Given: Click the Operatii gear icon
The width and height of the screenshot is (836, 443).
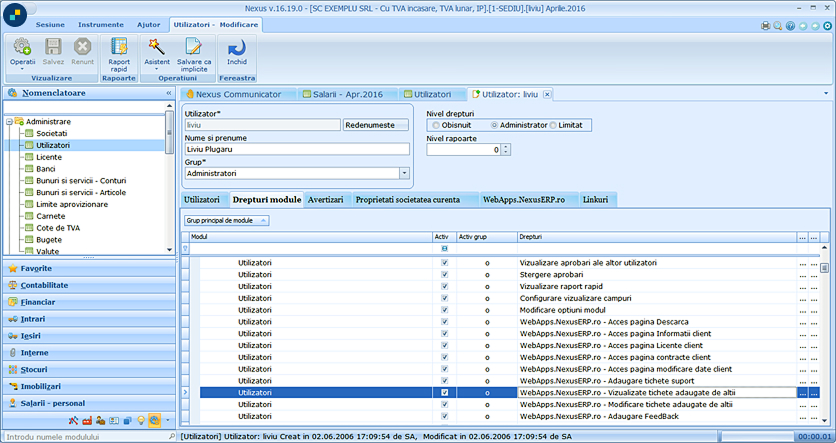Looking at the screenshot, I should 22,47.
